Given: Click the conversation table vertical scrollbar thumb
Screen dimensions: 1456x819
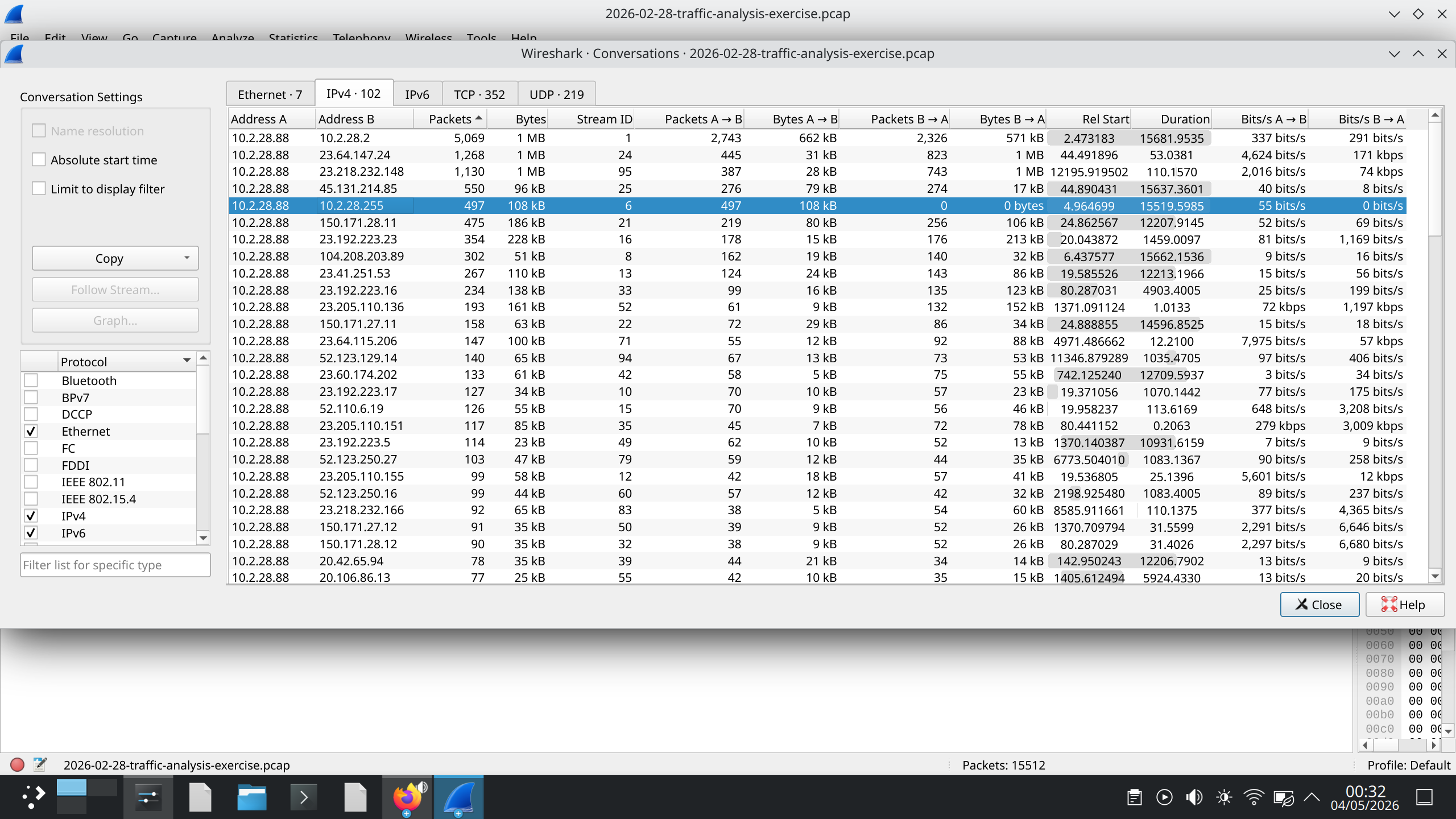Looking at the screenshot, I should (x=1435, y=179).
